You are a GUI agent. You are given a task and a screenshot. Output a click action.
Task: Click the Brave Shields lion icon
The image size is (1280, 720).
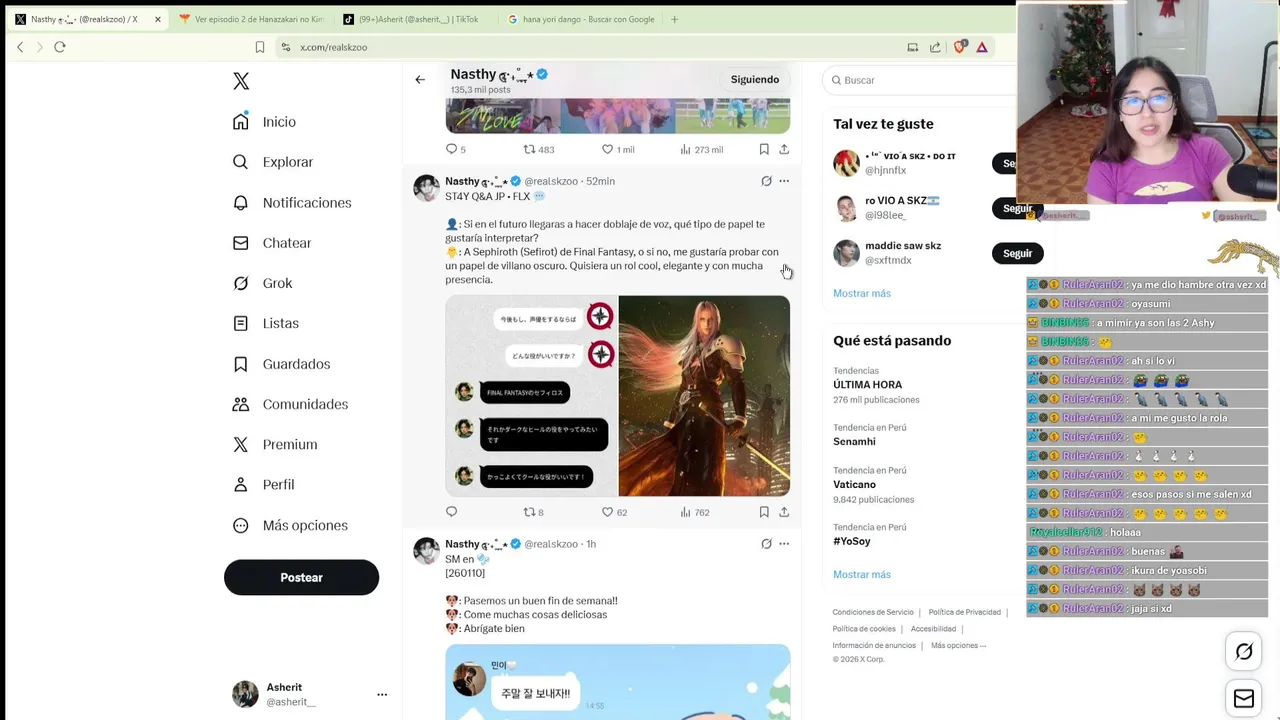coord(960,47)
